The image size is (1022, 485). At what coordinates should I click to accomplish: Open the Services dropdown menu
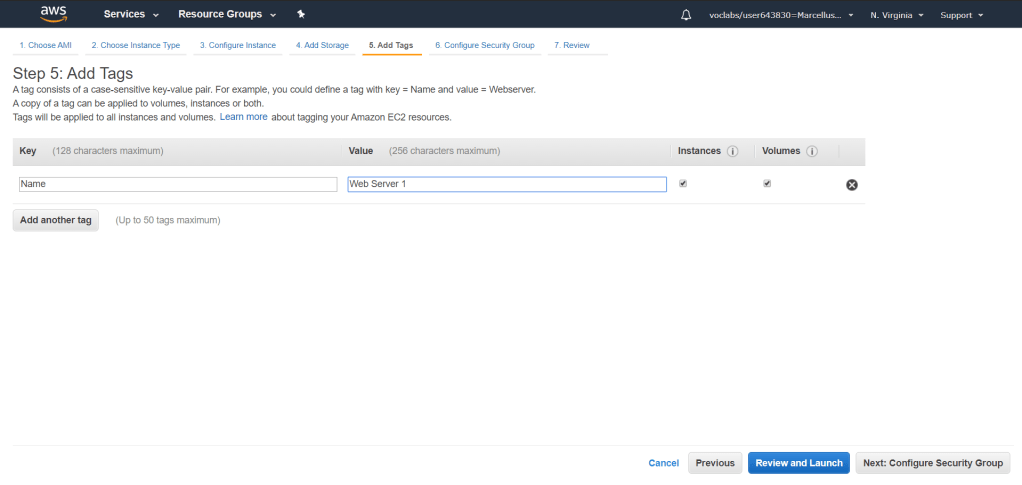(x=131, y=15)
